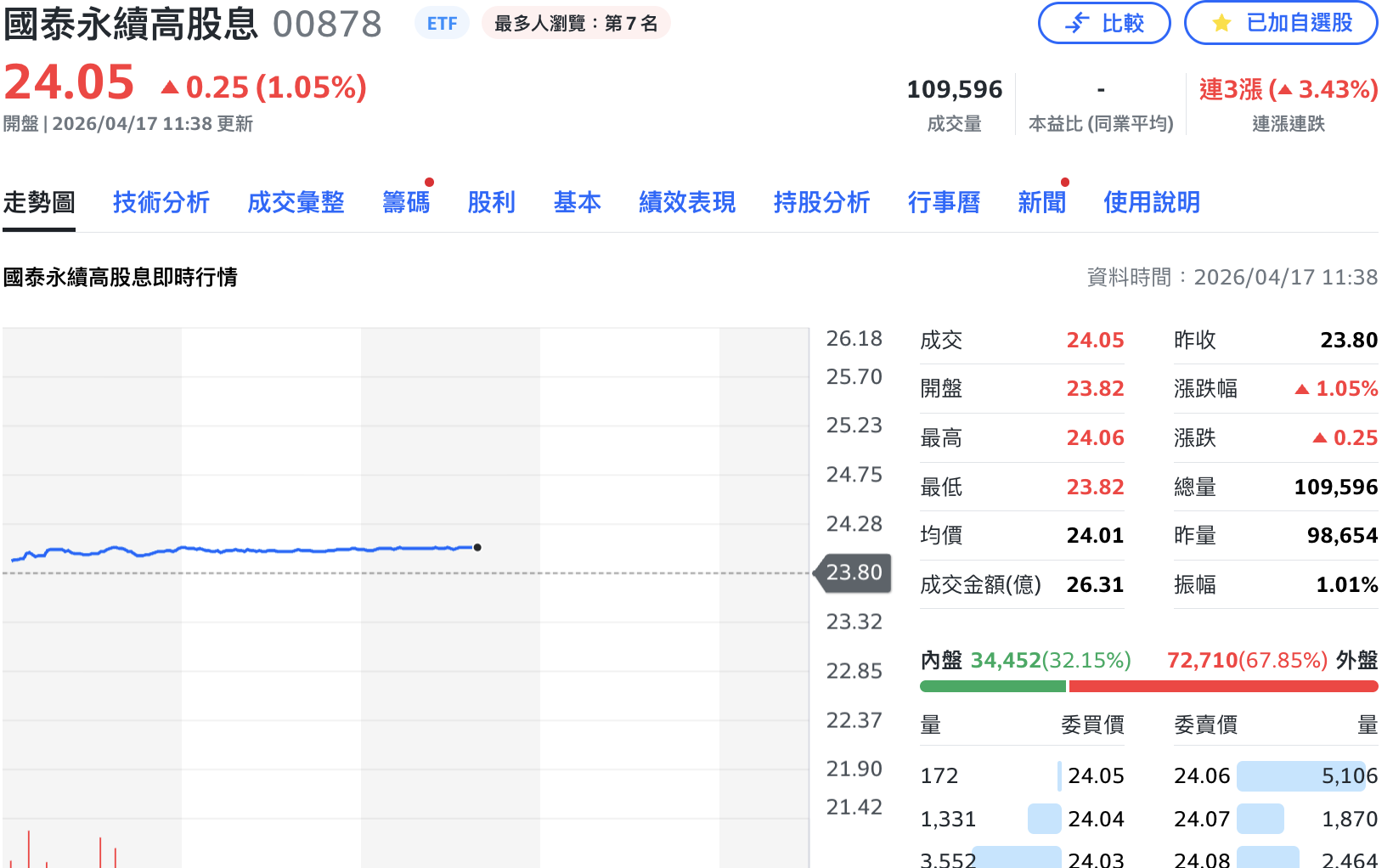Open the 行事曆 calendar section
1393x868 pixels.
click(x=944, y=202)
